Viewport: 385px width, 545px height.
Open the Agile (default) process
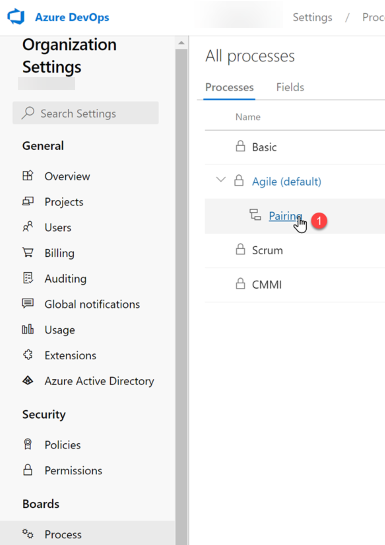point(287,181)
